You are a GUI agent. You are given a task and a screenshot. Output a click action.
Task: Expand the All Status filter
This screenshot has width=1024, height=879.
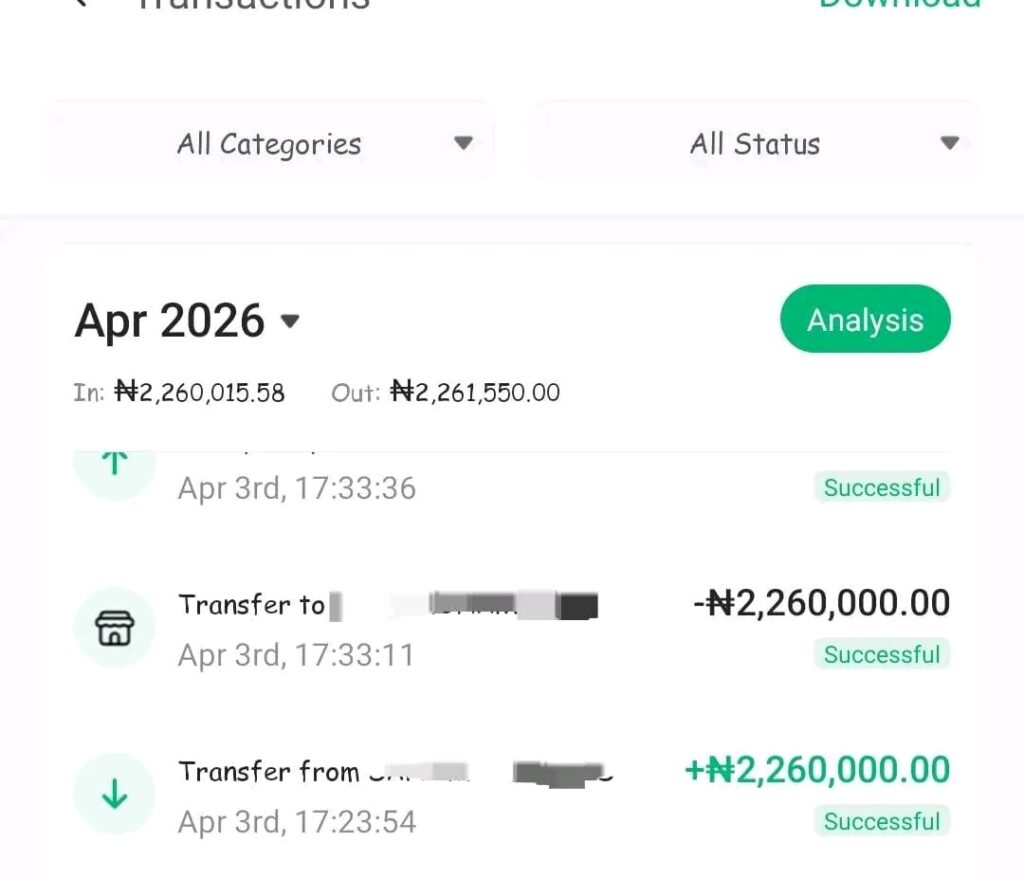pyautogui.click(x=755, y=143)
